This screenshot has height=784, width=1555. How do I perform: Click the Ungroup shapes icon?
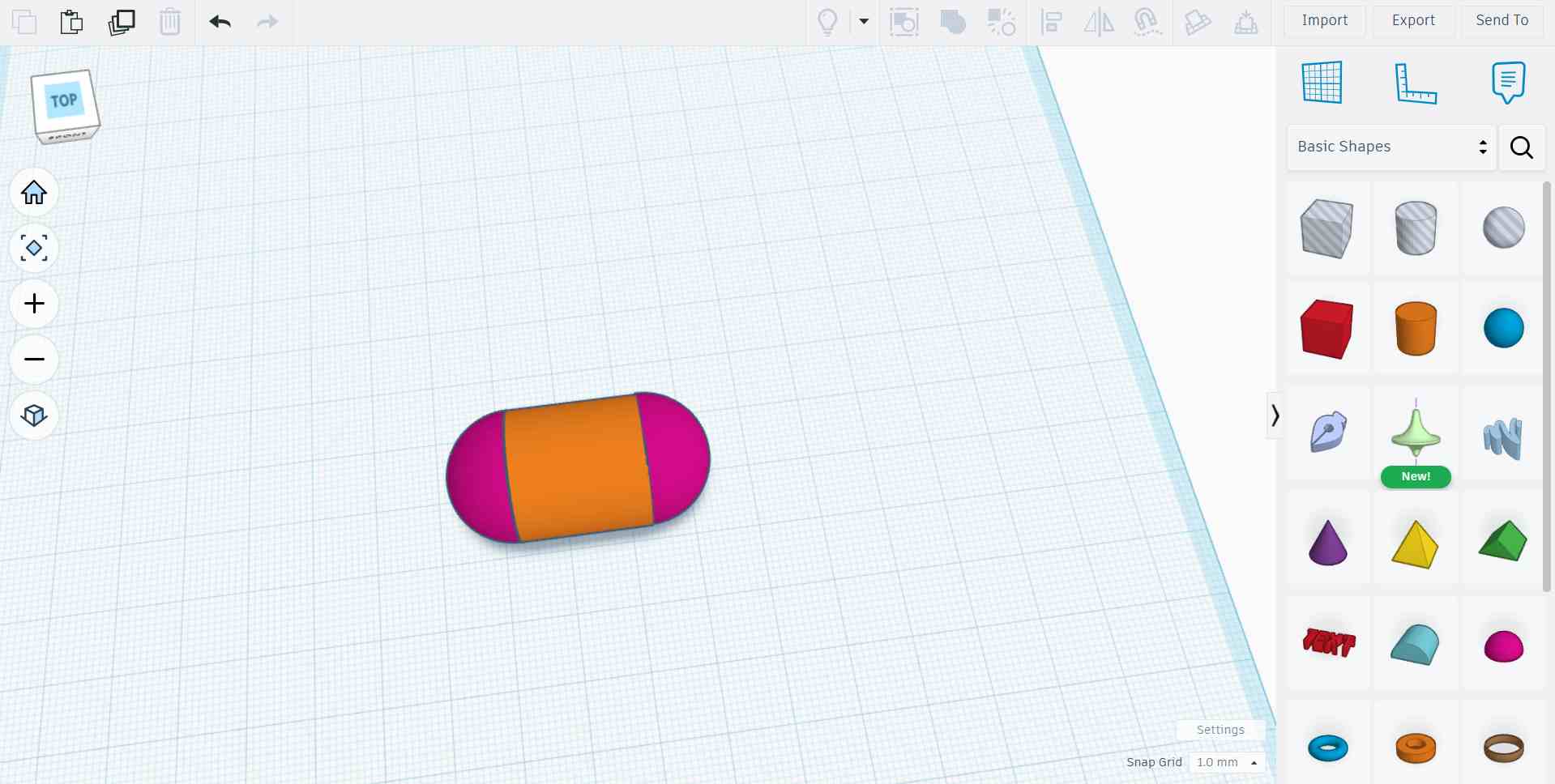point(1002,22)
